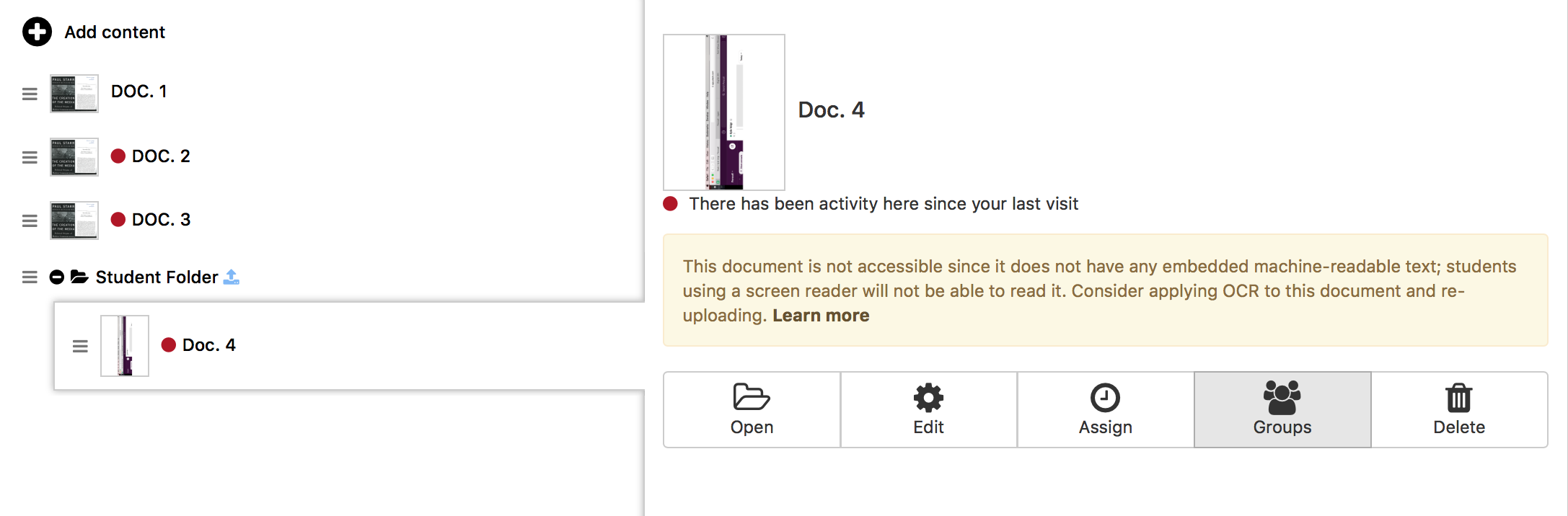The height and width of the screenshot is (516, 1568).
Task: Follow the Learn more link
Action: [821, 316]
